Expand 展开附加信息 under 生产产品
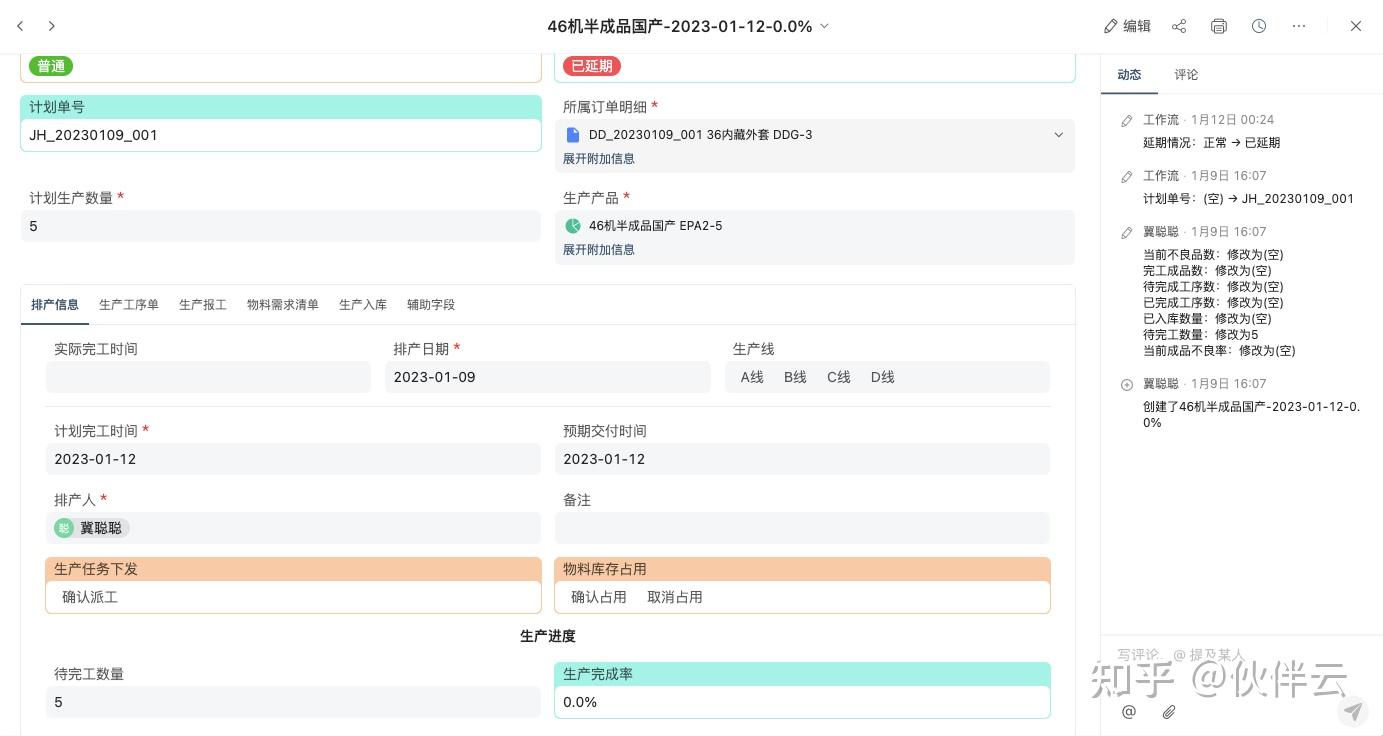1383x736 pixels. [x=598, y=250]
